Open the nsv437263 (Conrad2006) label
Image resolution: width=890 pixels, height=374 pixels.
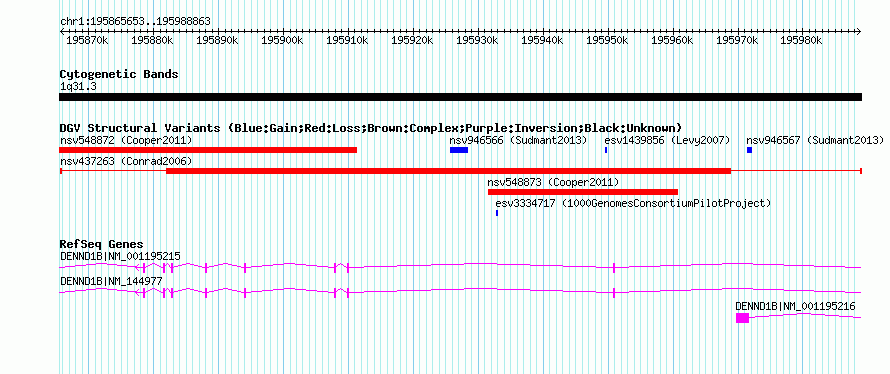pyautogui.click(x=126, y=161)
